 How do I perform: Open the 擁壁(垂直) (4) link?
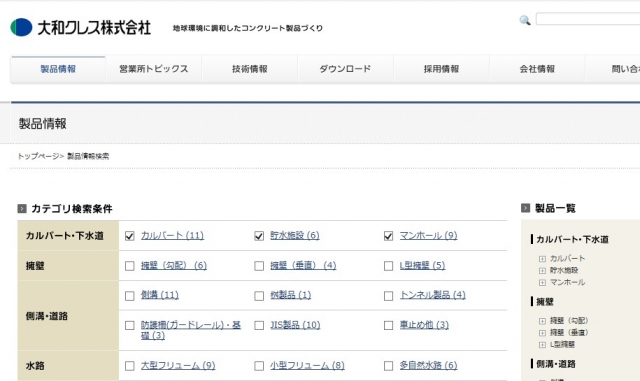point(303,266)
